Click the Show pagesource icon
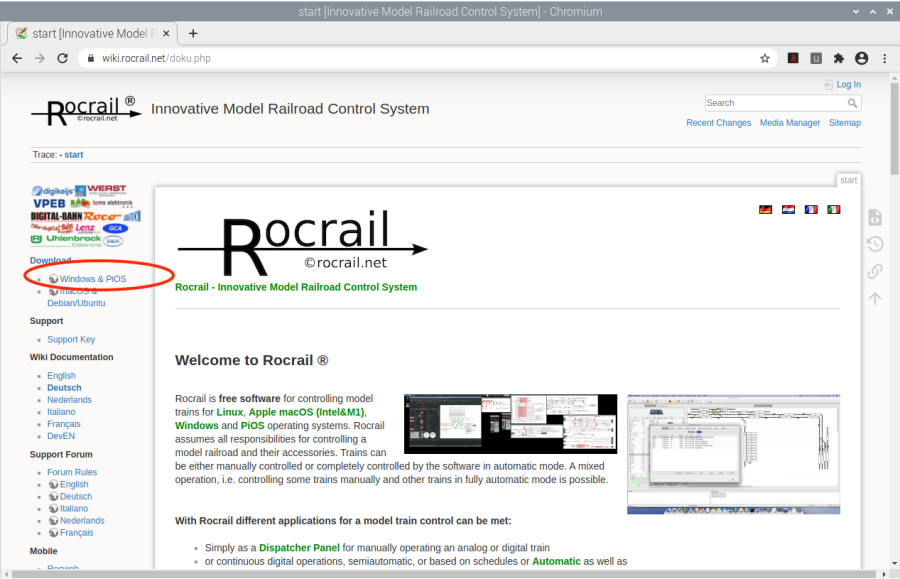Viewport: 900px width, 579px height. coord(874,218)
